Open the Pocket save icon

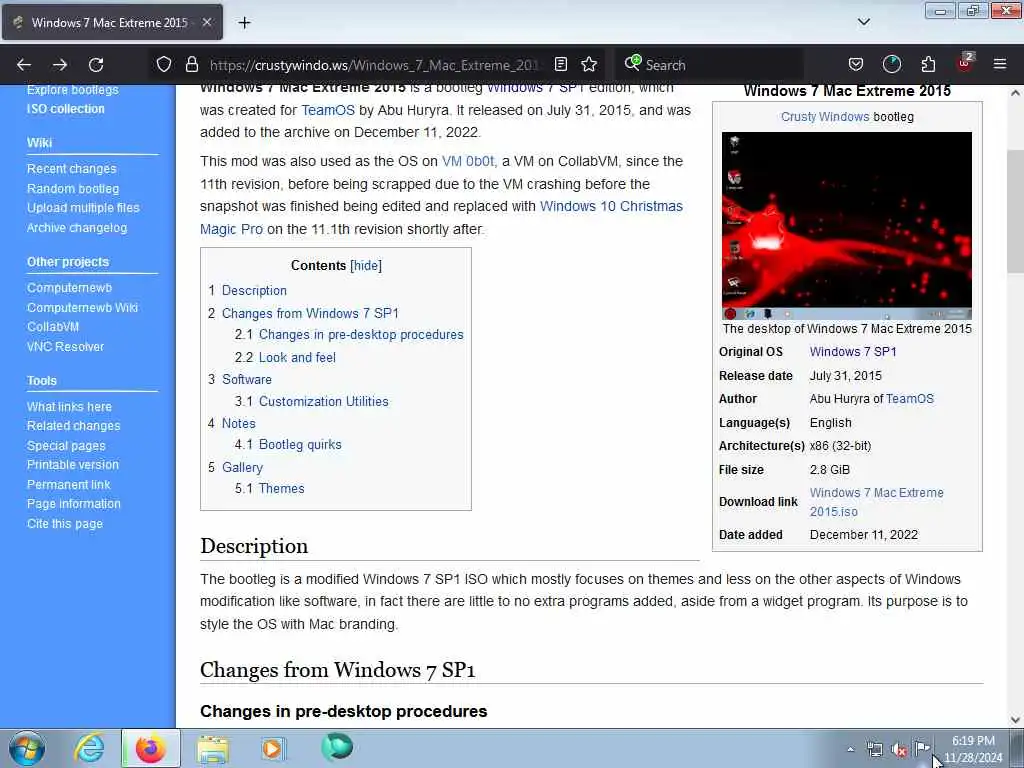856,64
